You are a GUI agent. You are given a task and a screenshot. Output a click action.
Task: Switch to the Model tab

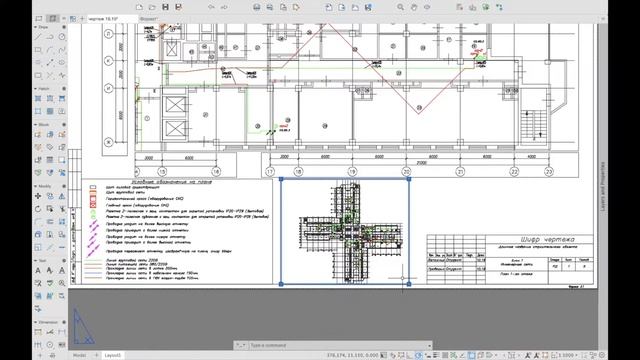tap(79, 355)
